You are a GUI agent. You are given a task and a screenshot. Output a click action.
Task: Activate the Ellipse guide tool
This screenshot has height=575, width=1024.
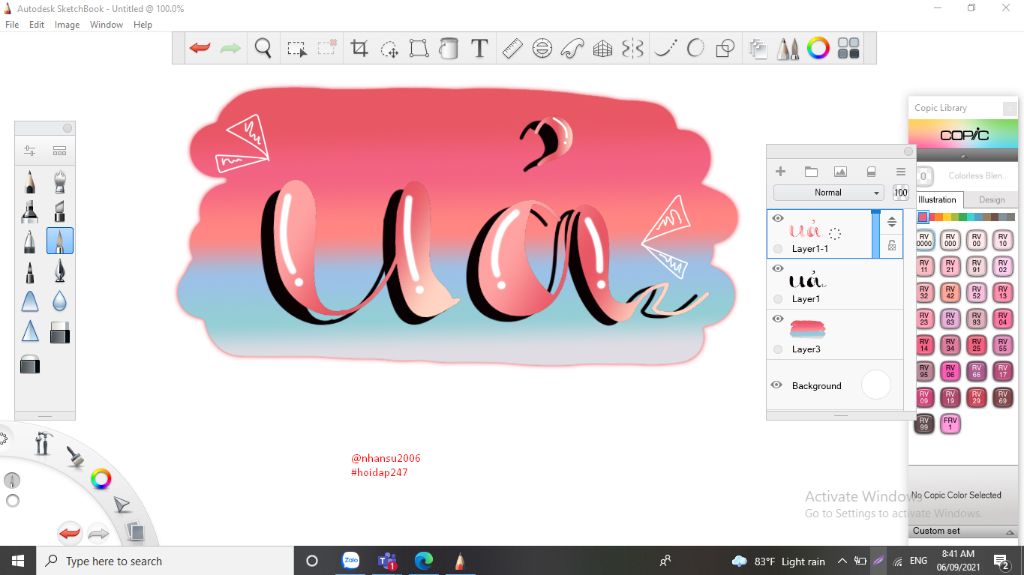tap(542, 48)
